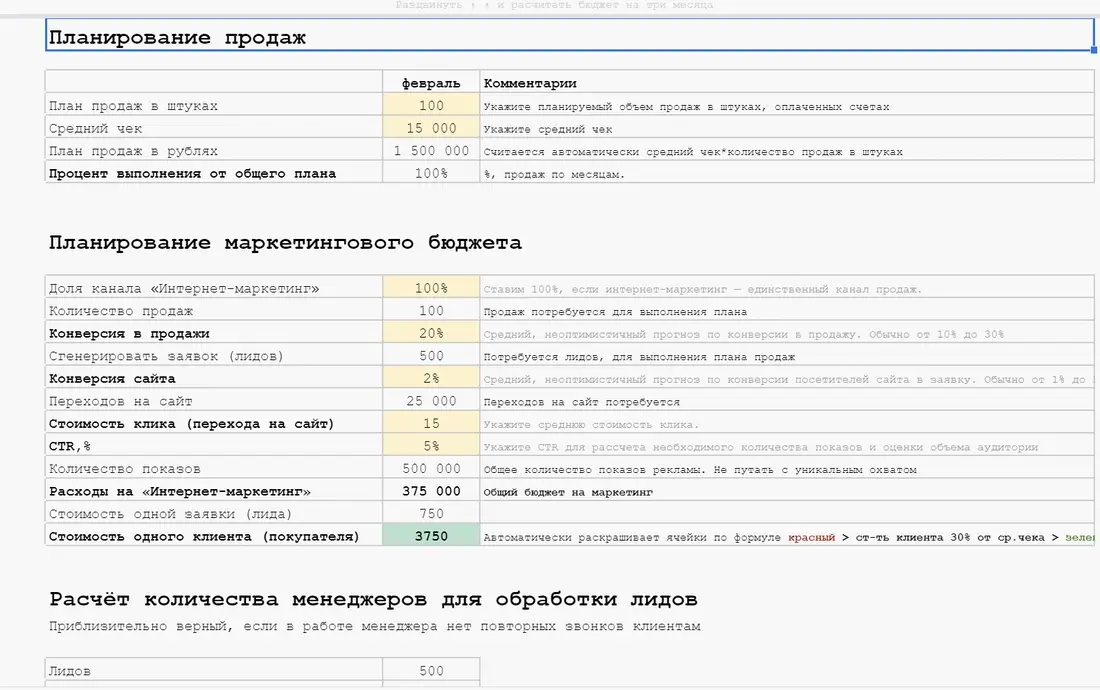Click the 'Количество продаж' value 100
Viewport: 1100px width, 690px height.
tap(431, 310)
